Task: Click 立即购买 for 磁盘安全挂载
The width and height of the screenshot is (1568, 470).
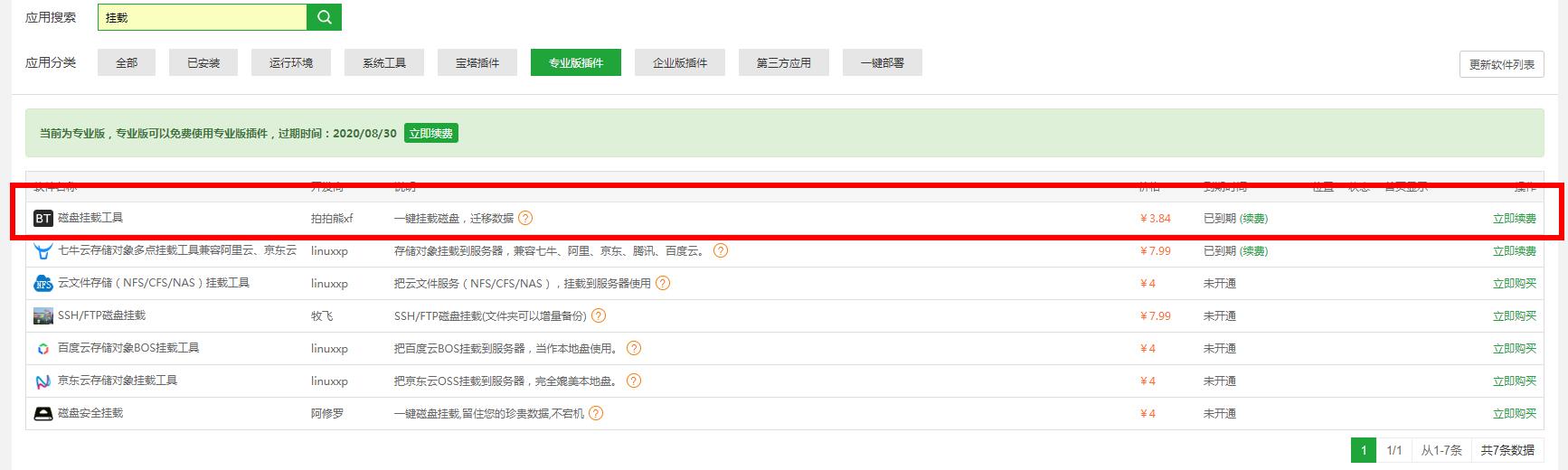Action: click(x=1515, y=413)
